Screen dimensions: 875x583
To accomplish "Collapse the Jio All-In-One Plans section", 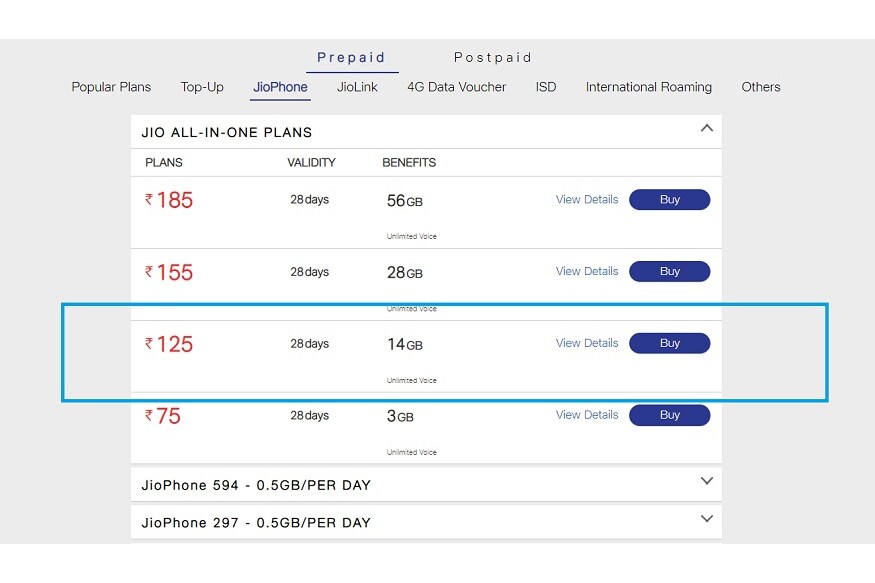I will pyautogui.click(x=706, y=128).
